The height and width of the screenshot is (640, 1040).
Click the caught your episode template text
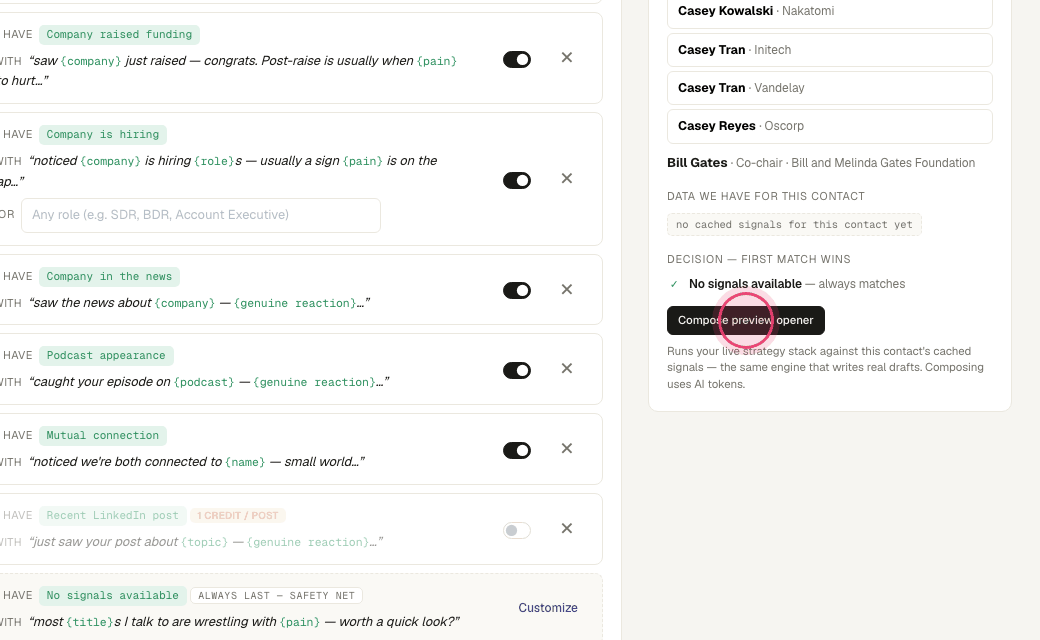pos(209,382)
